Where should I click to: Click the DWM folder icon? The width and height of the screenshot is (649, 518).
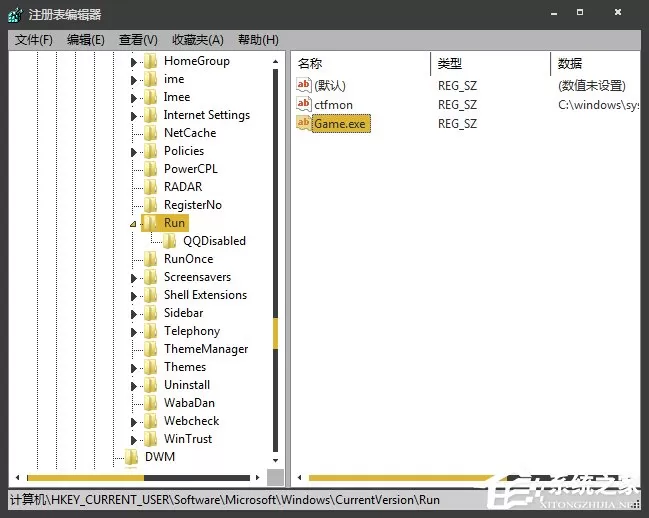pos(132,457)
